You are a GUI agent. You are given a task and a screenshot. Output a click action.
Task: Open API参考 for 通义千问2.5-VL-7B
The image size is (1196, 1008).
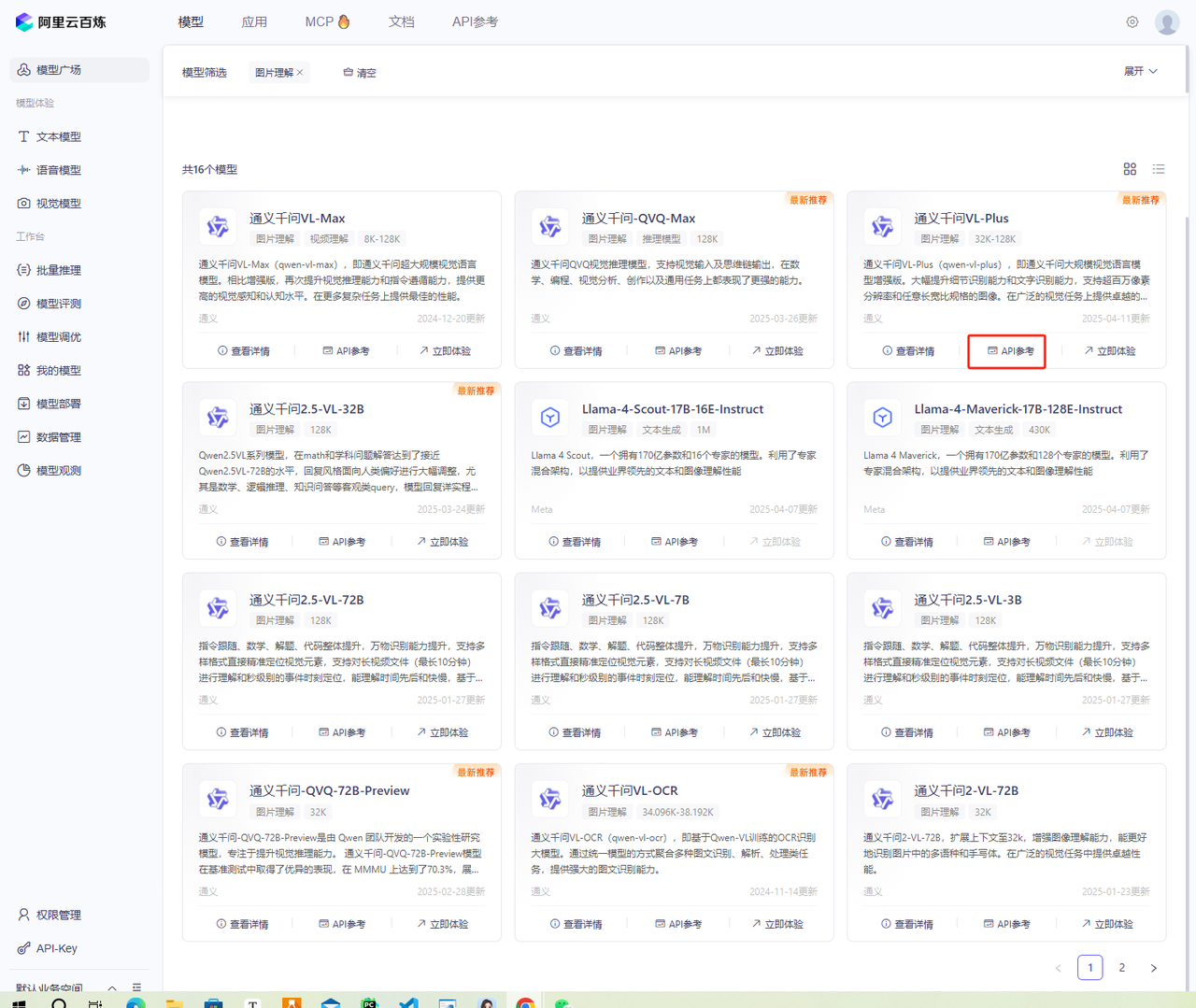coord(675,732)
